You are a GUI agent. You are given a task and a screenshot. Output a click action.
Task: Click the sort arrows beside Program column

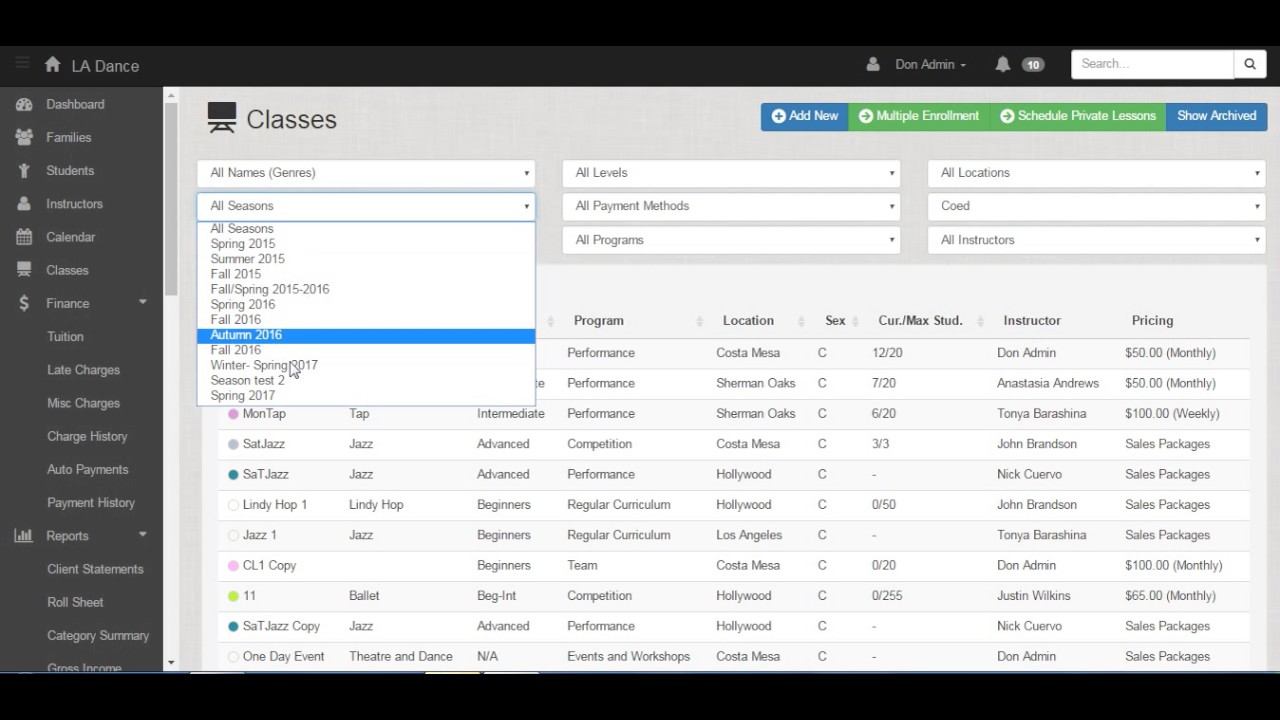pos(699,321)
